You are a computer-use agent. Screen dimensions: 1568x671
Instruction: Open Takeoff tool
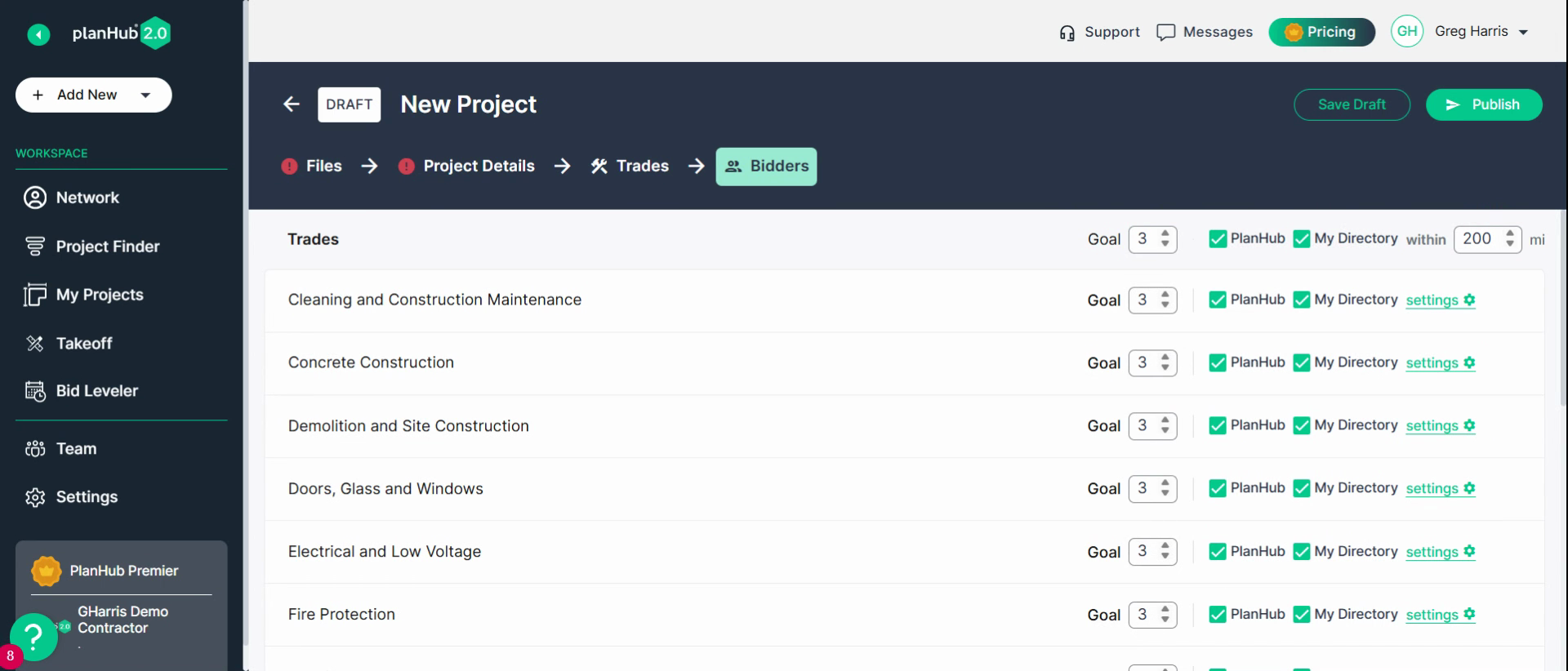click(x=84, y=344)
